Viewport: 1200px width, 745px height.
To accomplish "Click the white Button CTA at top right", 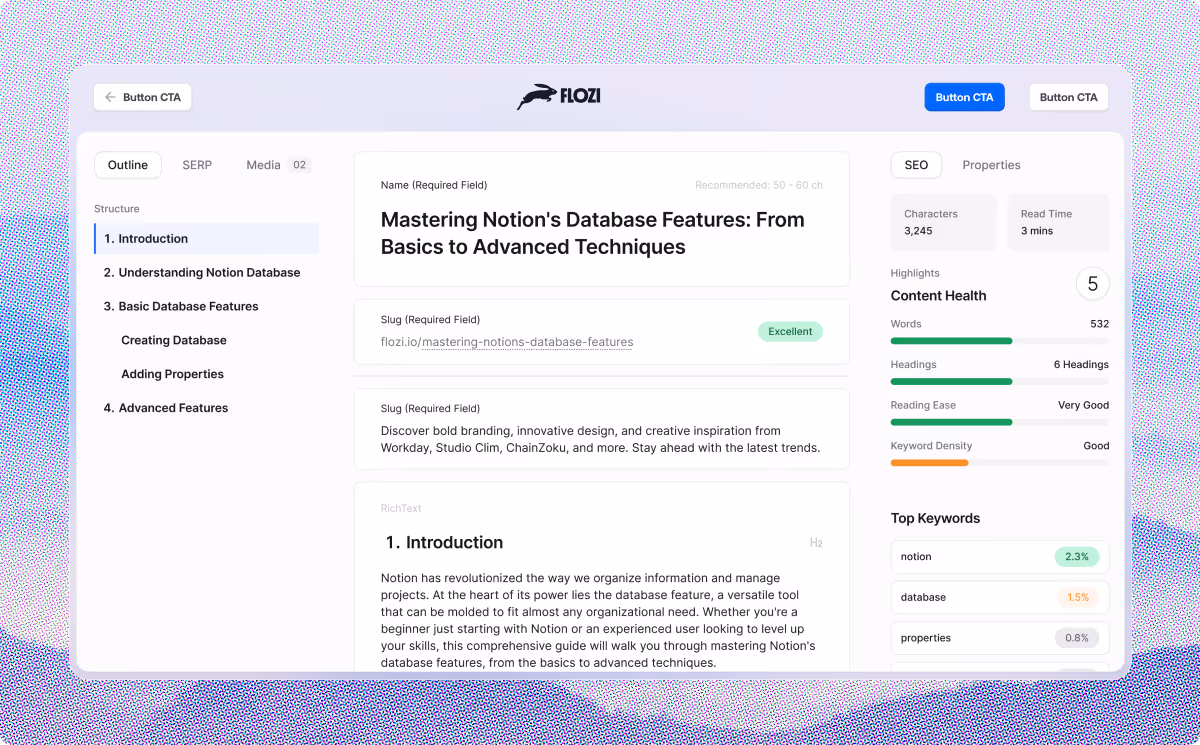I will (x=1068, y=97).
